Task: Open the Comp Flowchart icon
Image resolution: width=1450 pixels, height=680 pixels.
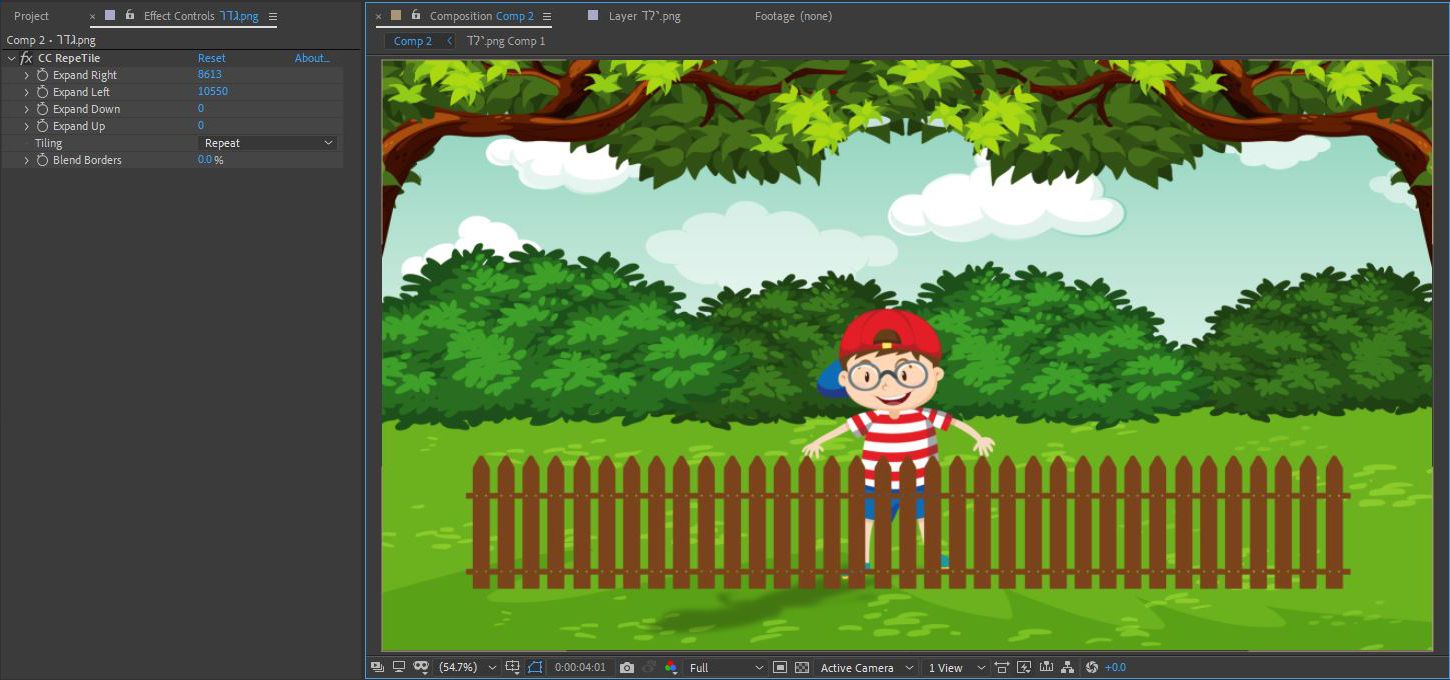Action: (x=1067, y=667)
